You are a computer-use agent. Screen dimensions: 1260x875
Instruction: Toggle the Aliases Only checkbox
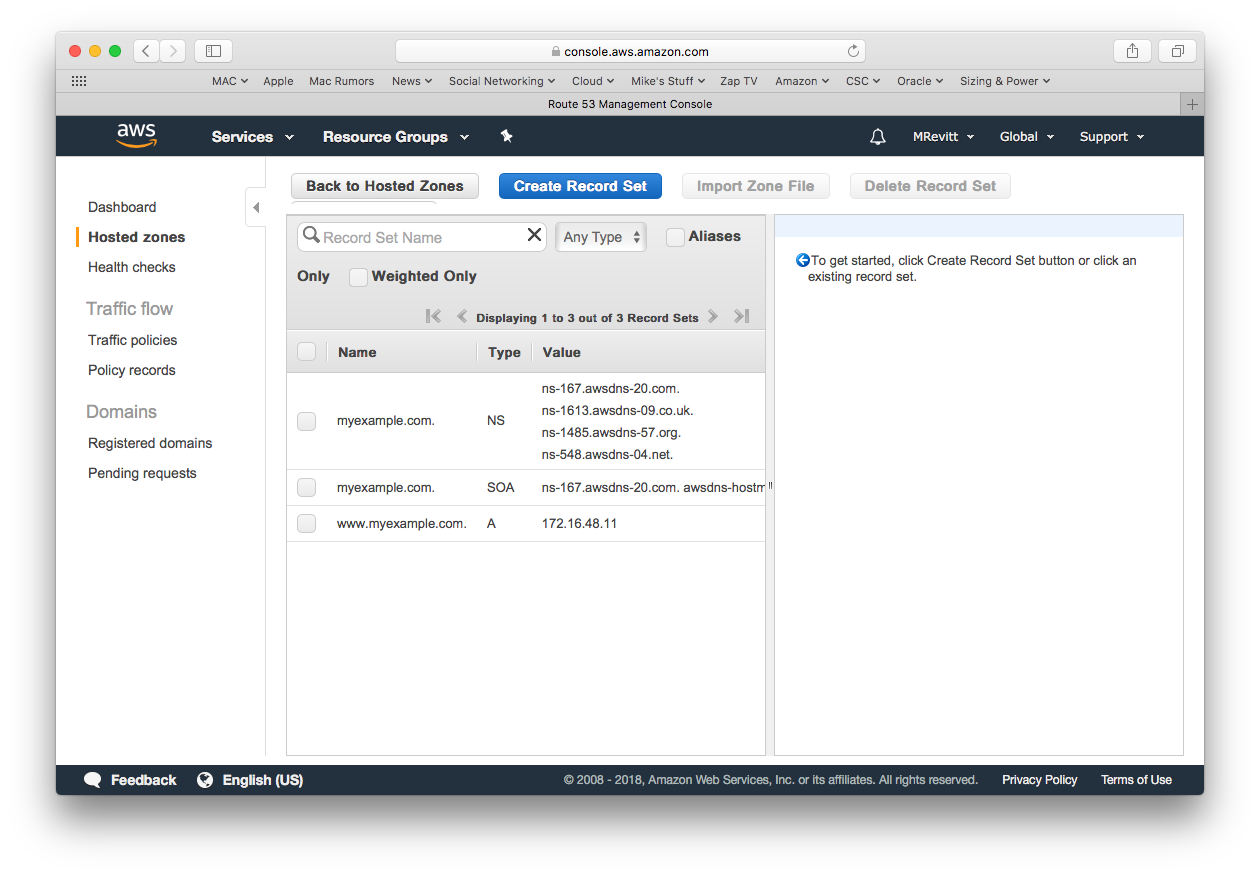click(x=675, y=237)
